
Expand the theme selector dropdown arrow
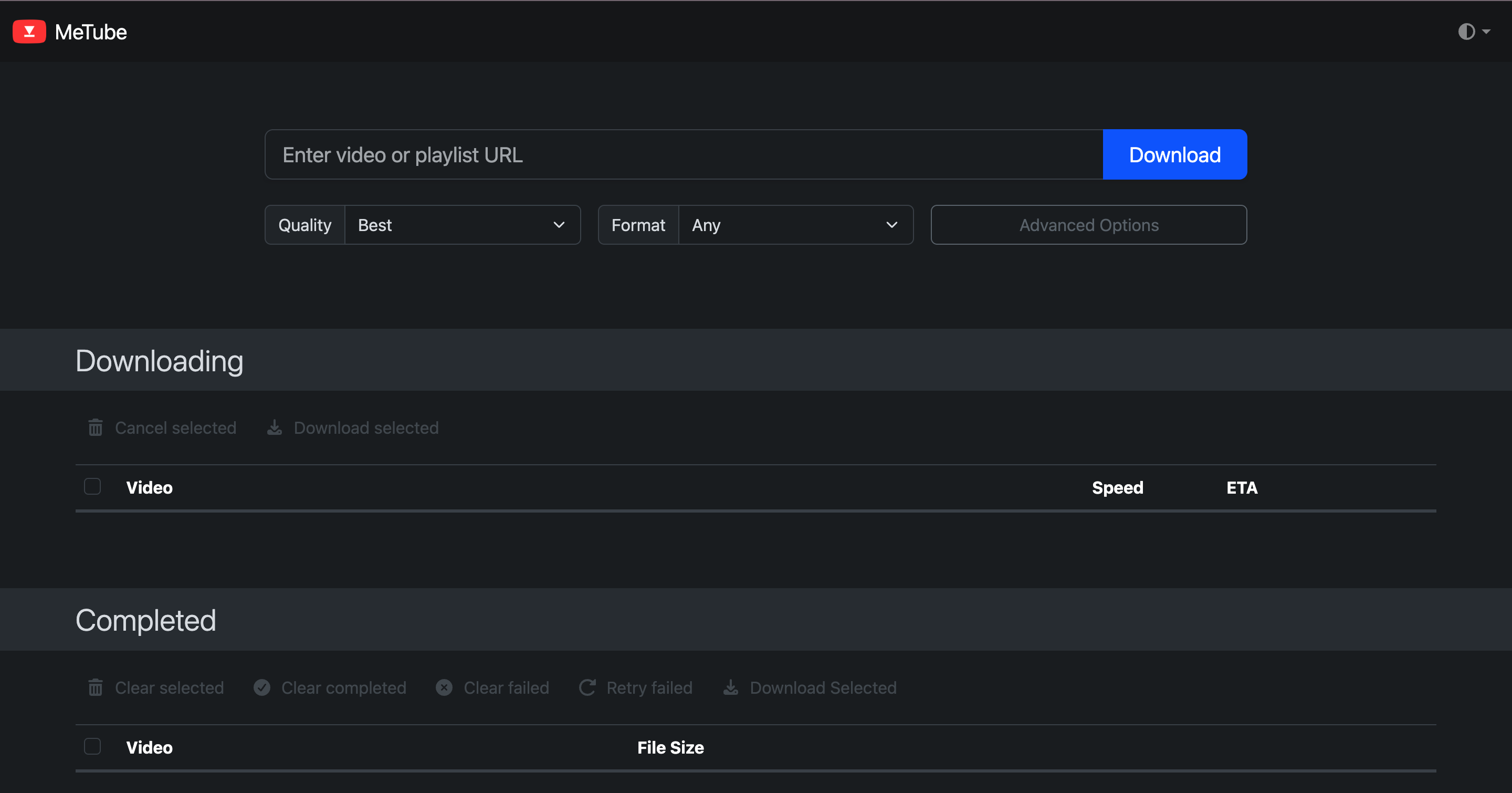(1486, 32)
